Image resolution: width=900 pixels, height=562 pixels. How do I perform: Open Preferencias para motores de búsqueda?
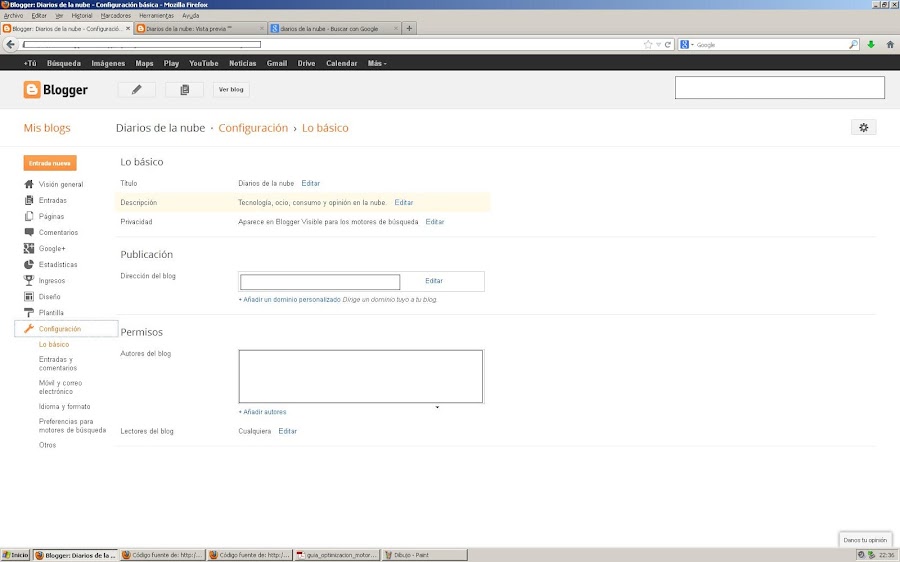click(72, 425)
